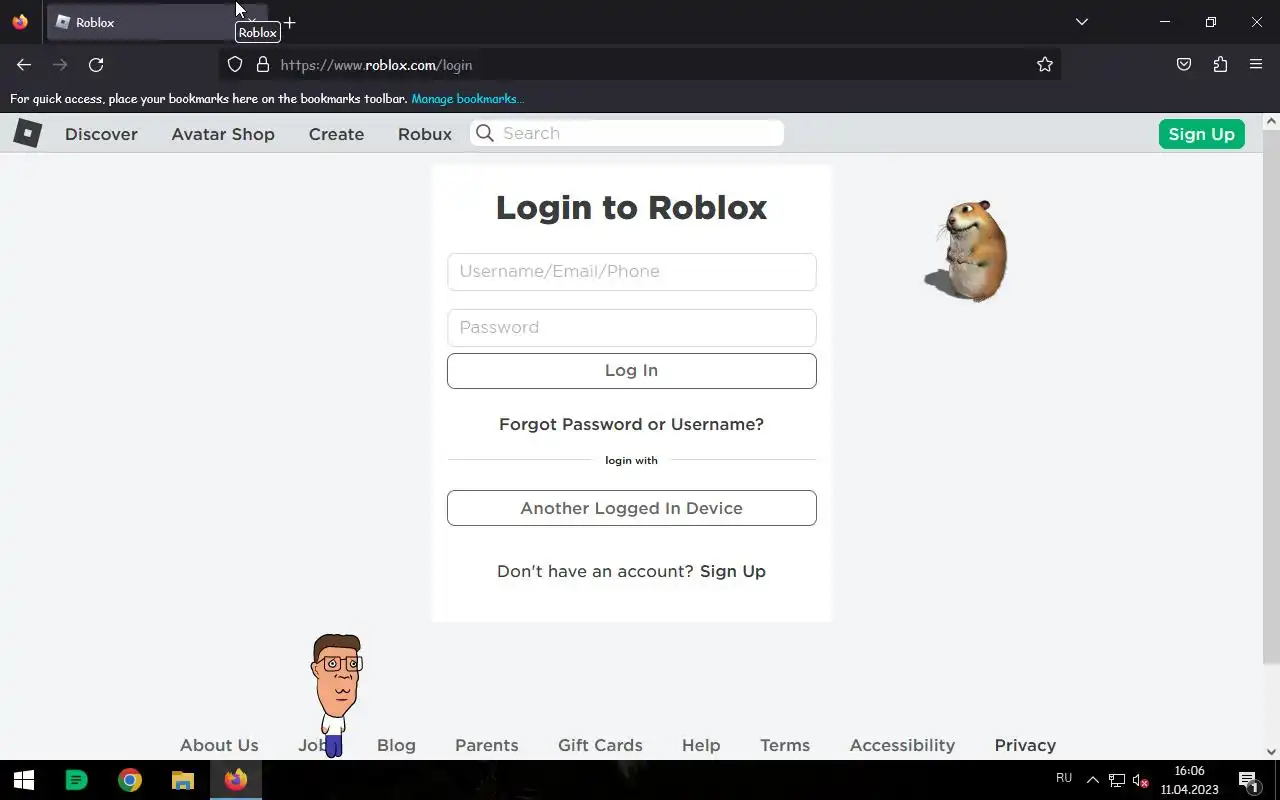Image resolution: width=1280 pixels, height=800 pixels.
Task: Click the scrollbar down arrow
Action: [1271, 751]
